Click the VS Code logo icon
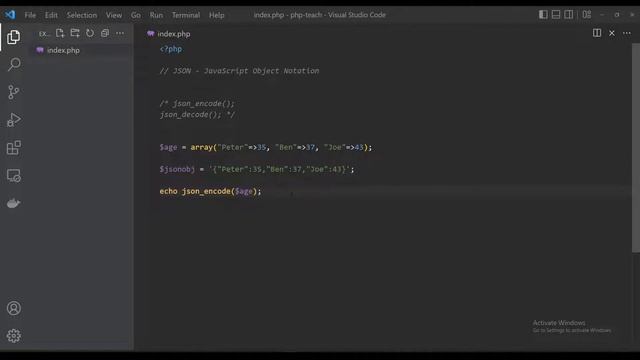 coord(10,15)
